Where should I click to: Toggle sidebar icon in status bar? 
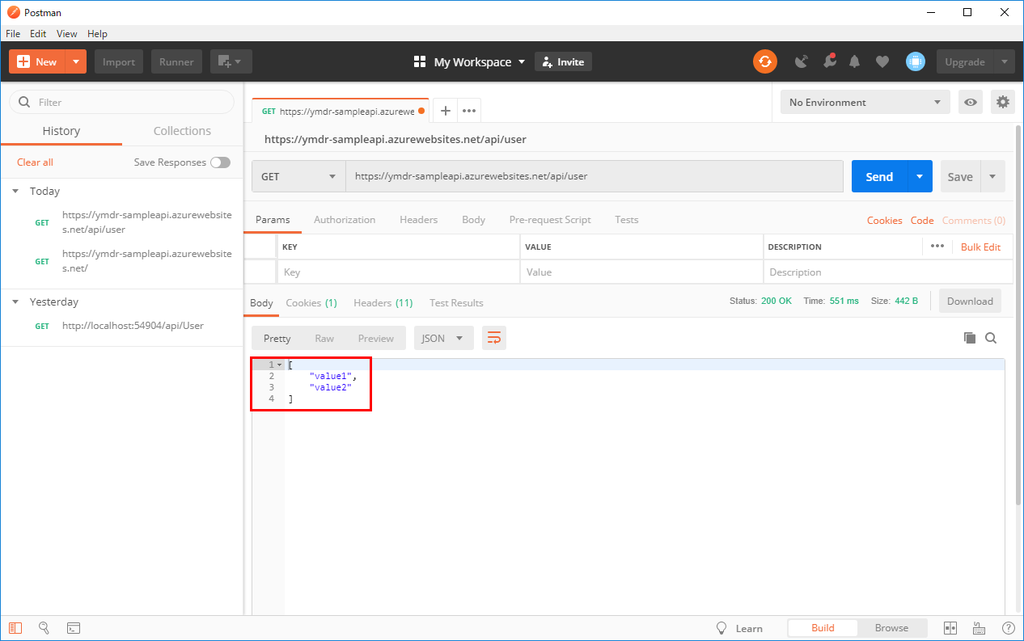click(16, 628)
